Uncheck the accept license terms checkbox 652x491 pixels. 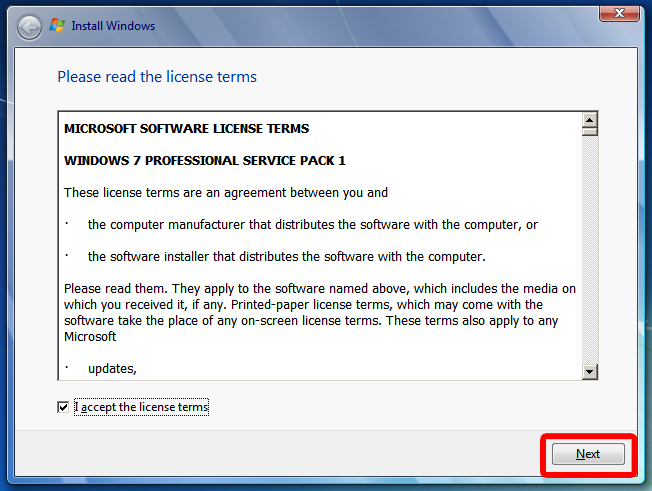[63, 407]
